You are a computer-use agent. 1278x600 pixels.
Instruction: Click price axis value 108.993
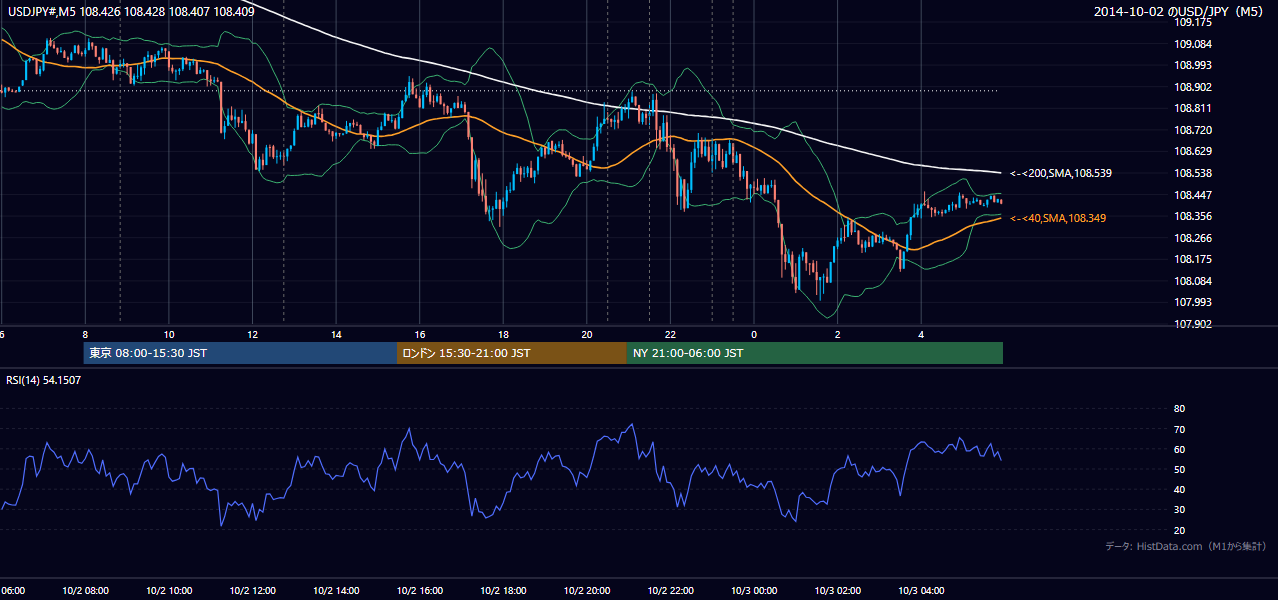pyautogui.click(x=1193, y=65)
